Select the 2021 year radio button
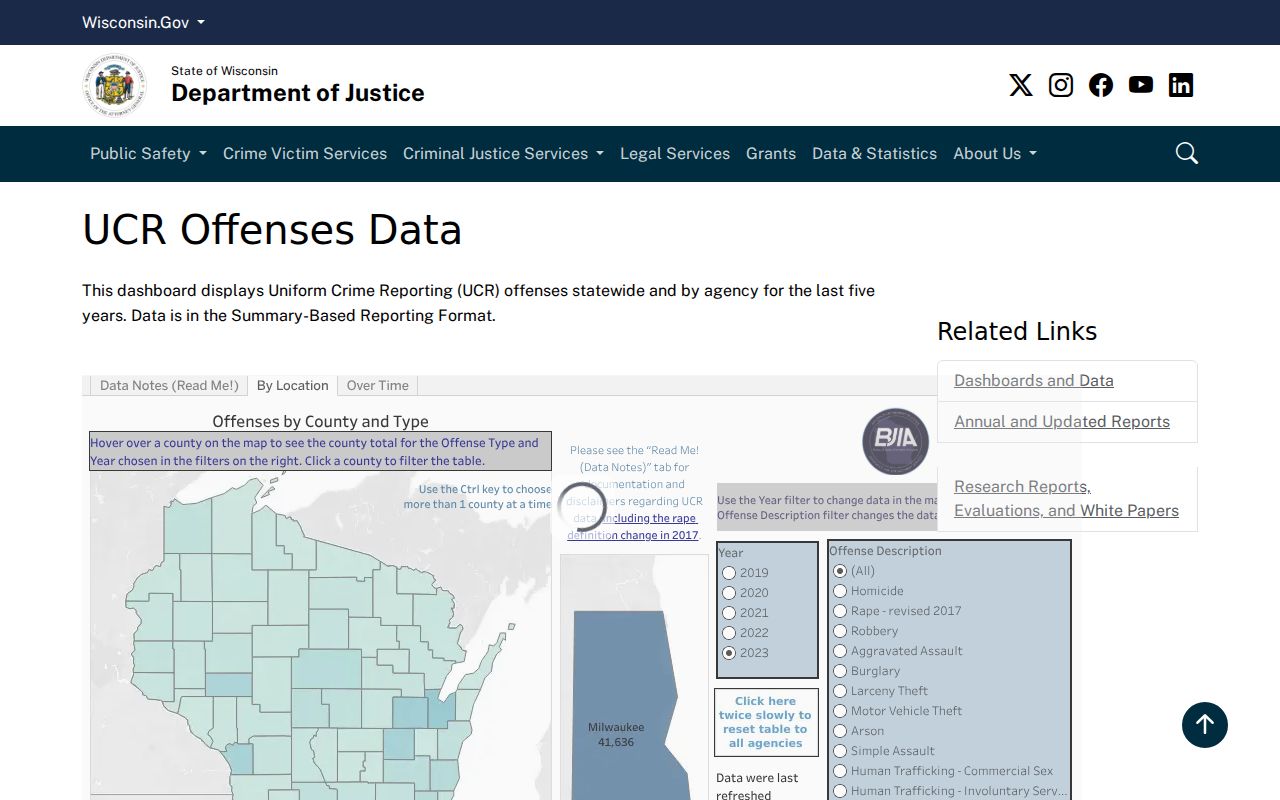This screenshot has width=1280, height=800. tap(729, 613)
